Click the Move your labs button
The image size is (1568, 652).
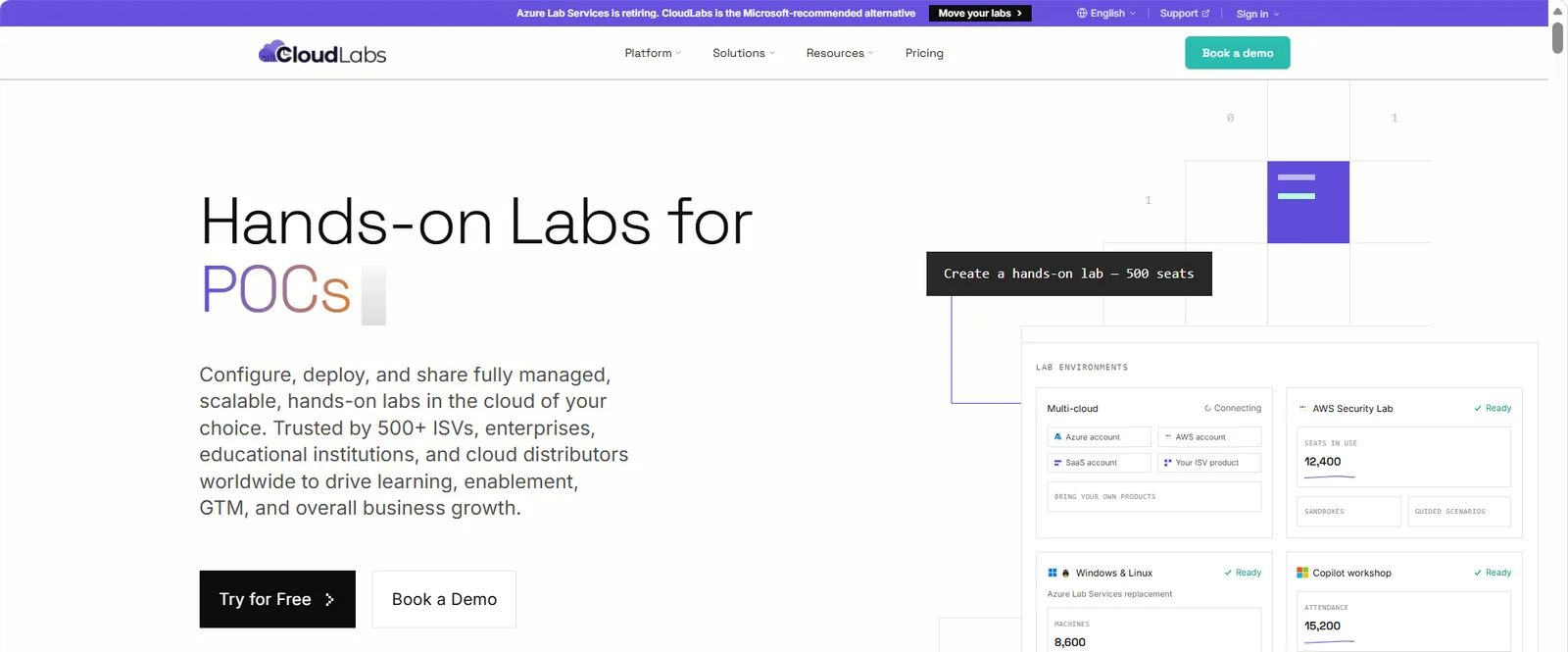tap(980, 14)
